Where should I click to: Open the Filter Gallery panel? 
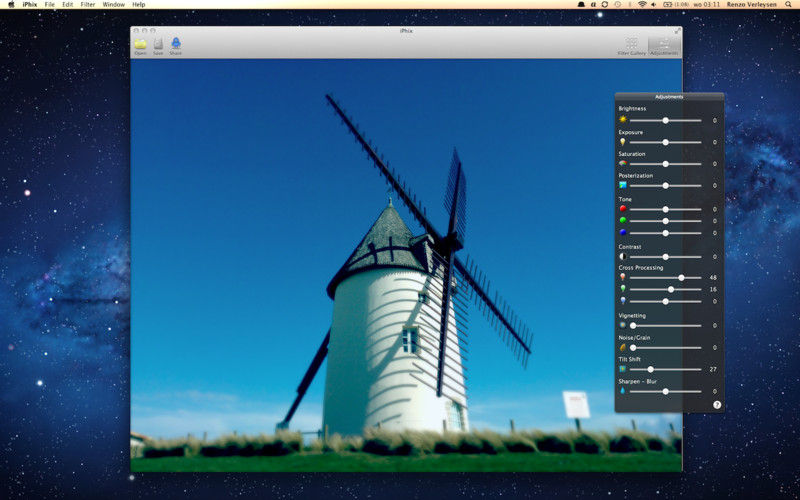coord(632,46)
